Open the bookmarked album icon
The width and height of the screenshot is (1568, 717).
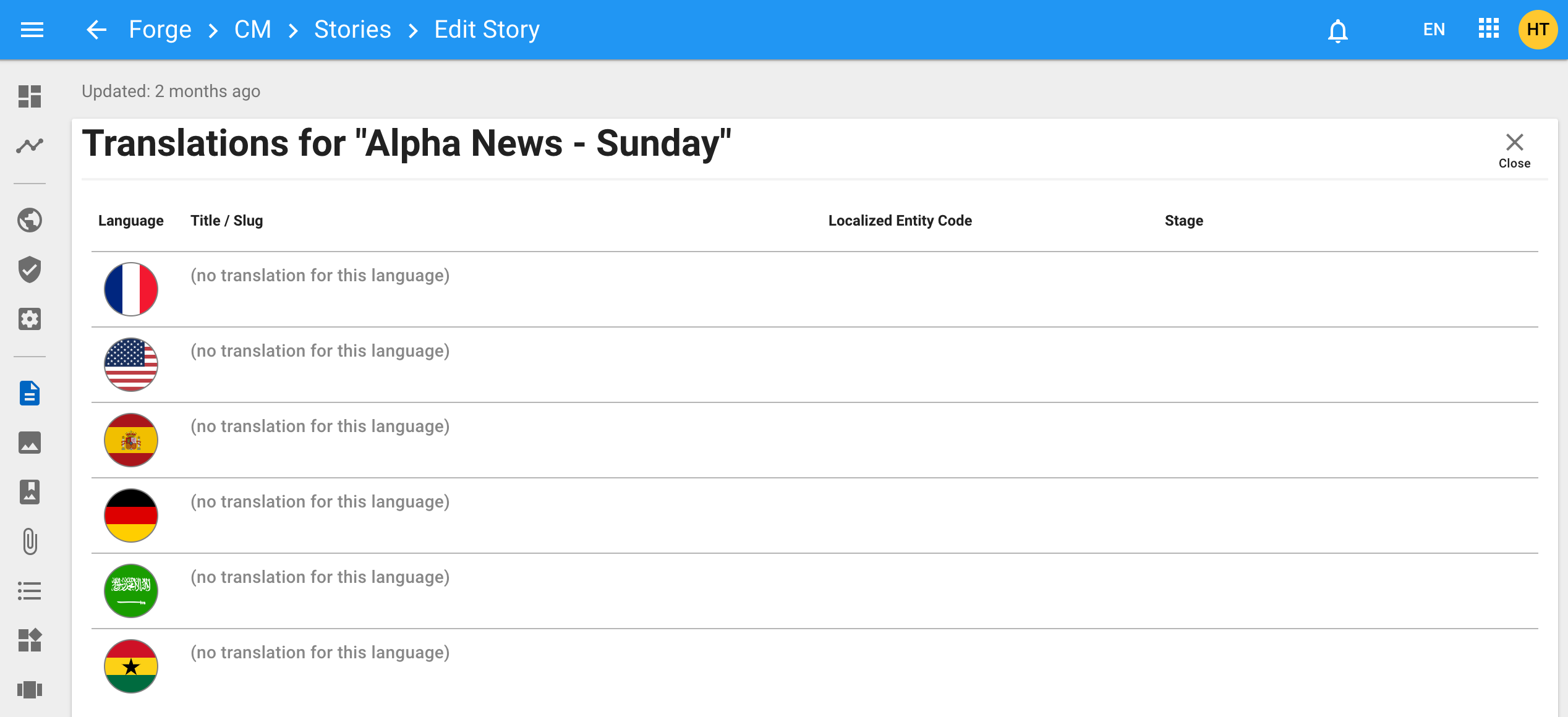[x=30, y=492]
